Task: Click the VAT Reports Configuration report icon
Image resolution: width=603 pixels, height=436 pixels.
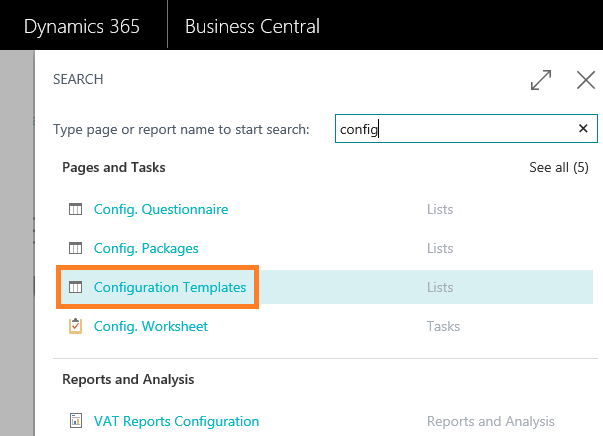Action: [x=75, y=421]
